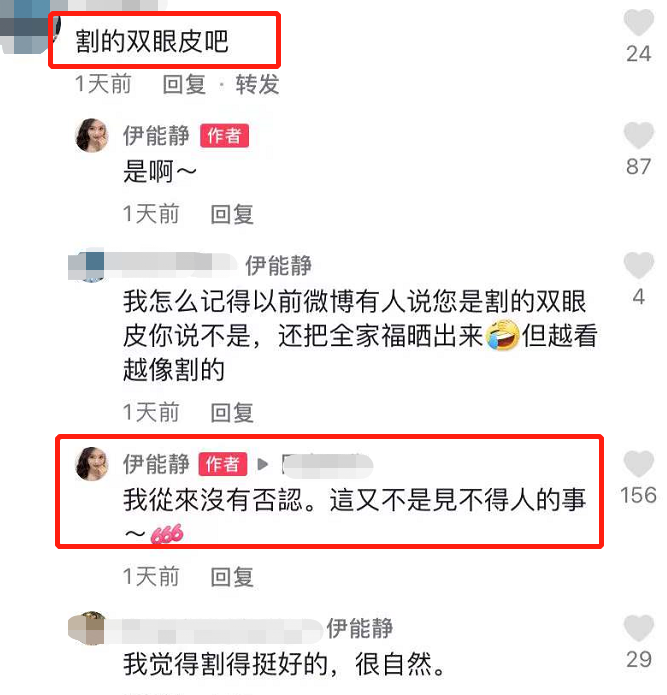Image resolution: width=667 pixels, height=695 pixels.
Task: Tap 转发 to forward the top comment
Action: pos(257,84)
